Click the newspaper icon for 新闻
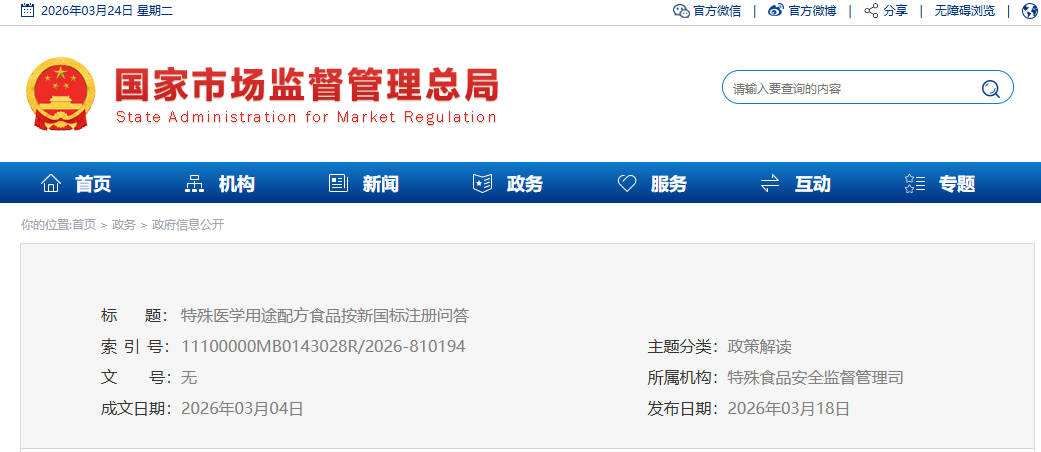 (x=338, y=183)
